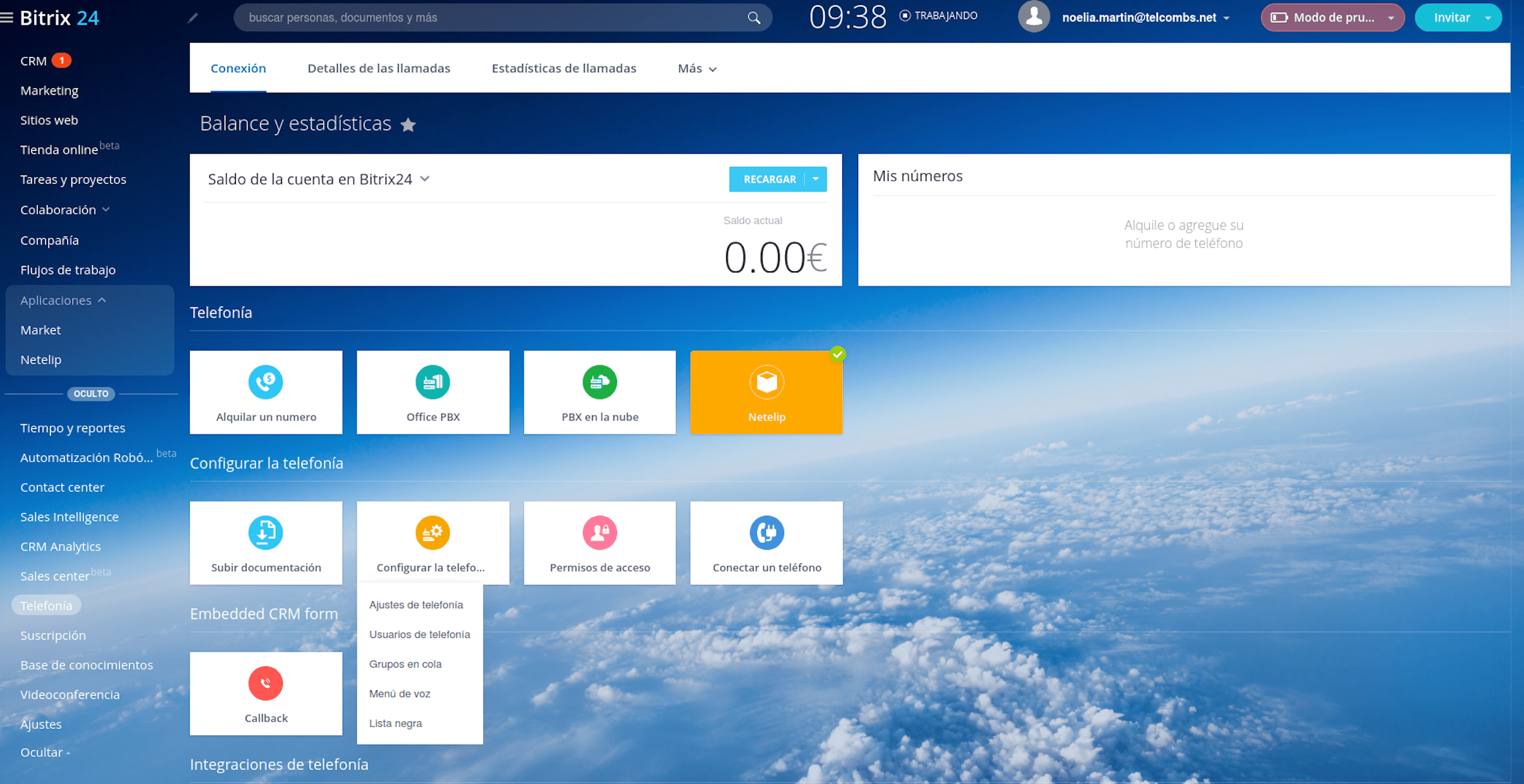Open the Callback tile
The image size is (1524, 784).
pos(266,693)
